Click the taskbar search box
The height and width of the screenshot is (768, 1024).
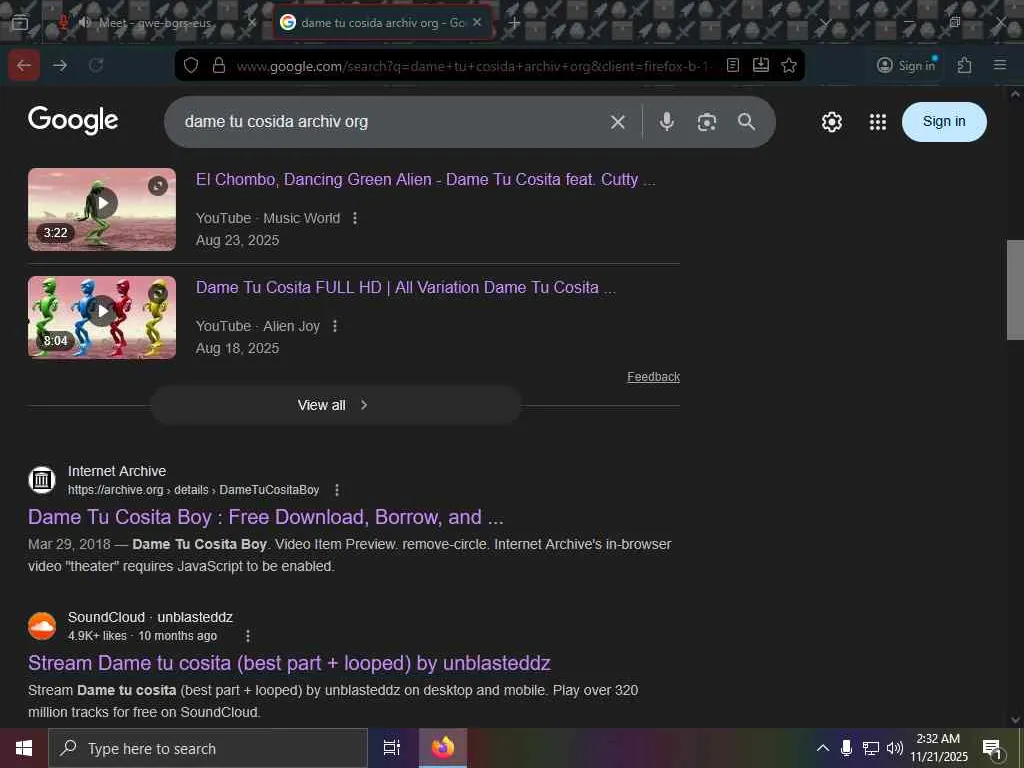point(208,748)
